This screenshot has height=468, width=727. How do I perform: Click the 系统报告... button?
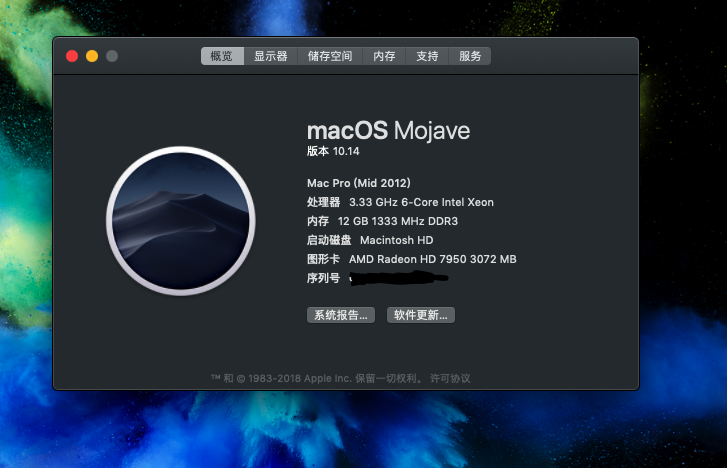point(341,315)
